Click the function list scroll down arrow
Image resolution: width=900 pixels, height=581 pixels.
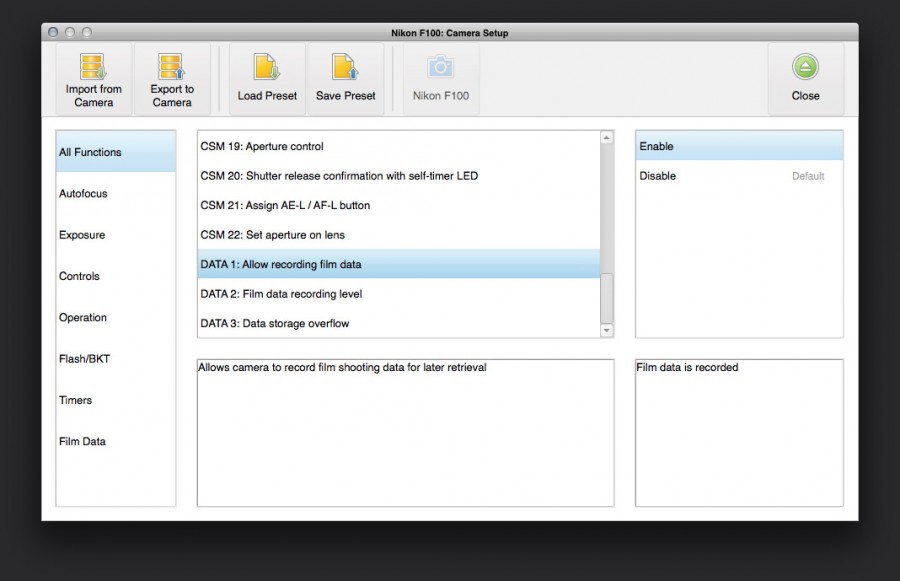pyautogui.click(x=607, y=331)
